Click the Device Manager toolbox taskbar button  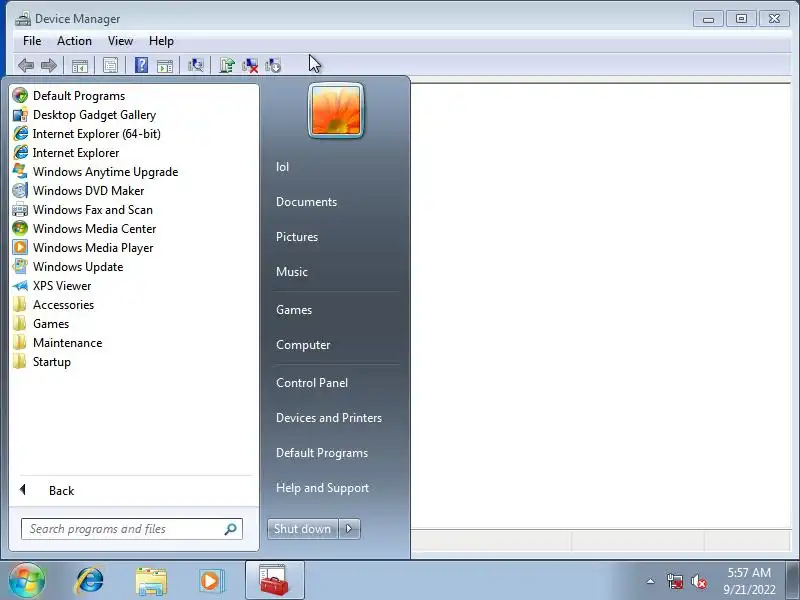pyautogui.click(x=274, y=581)
